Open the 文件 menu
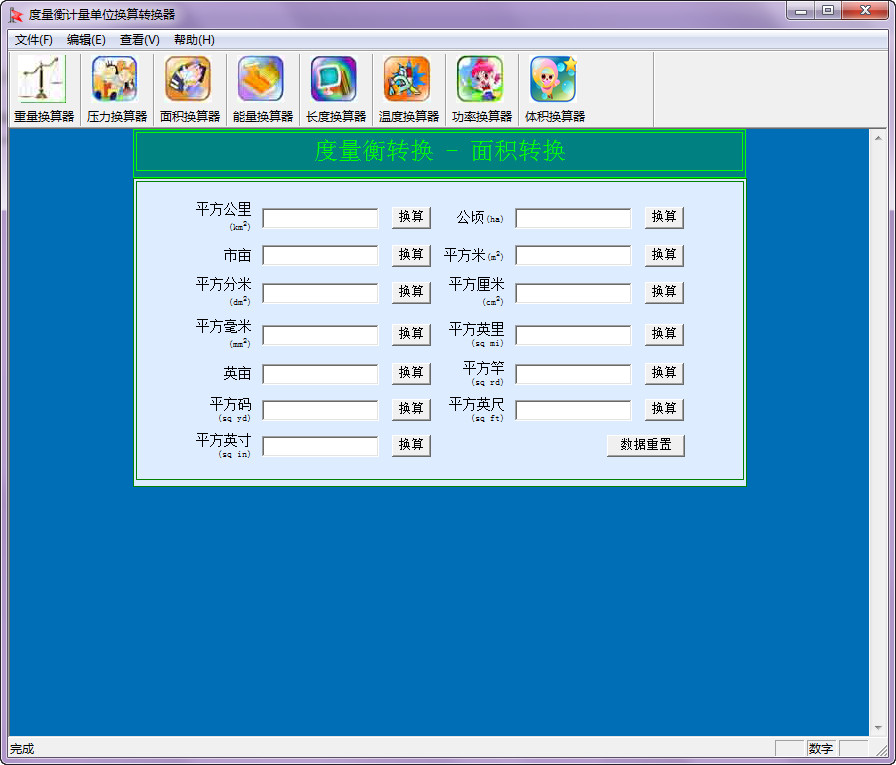This screenshot has height=765, width=896. (33, 40)
